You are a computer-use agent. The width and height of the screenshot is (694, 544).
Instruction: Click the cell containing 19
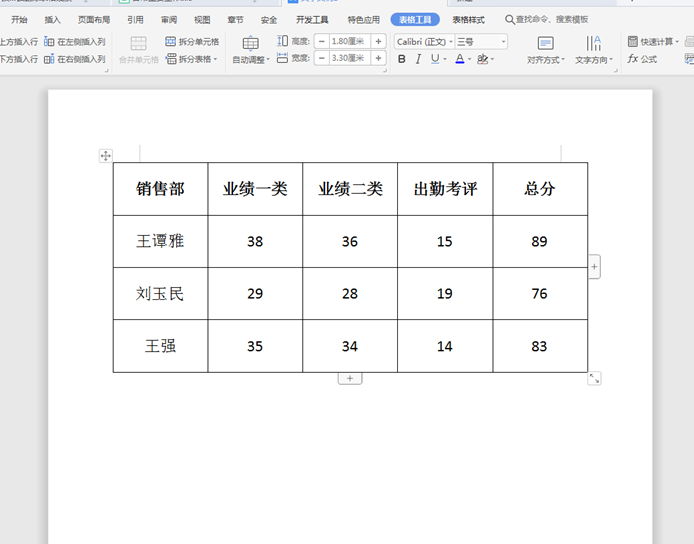pos(445,293)
